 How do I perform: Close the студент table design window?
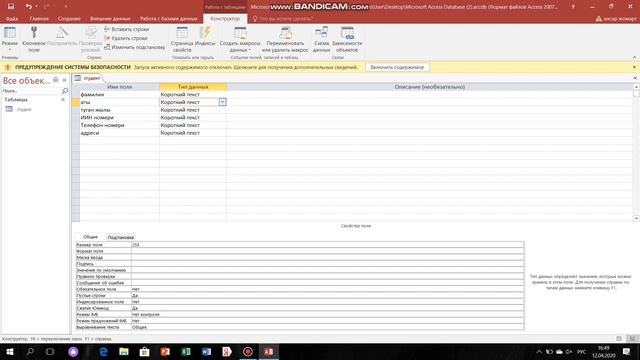coord(635,78)
